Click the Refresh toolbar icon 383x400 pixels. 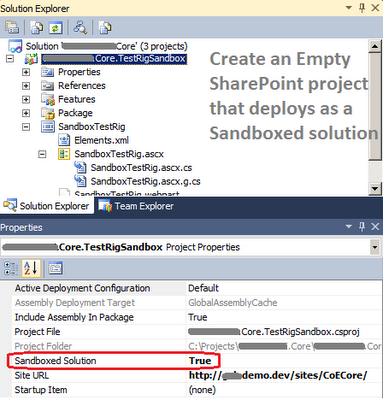pyautogui.click(x=55, y=28)
